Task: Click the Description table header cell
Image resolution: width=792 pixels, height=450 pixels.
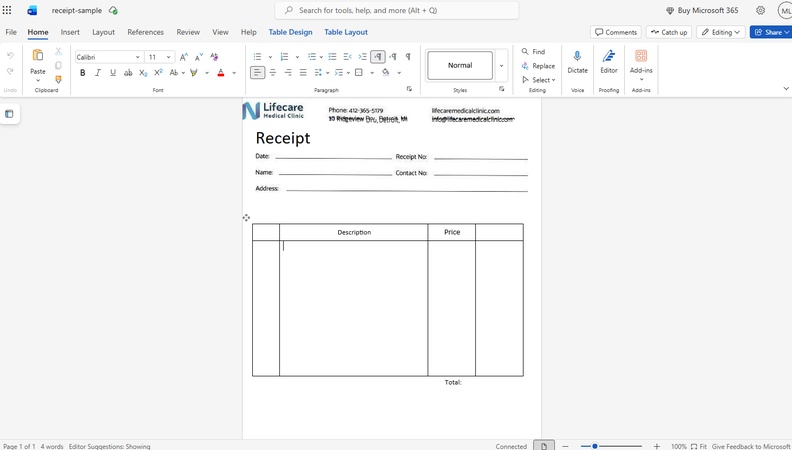Action: tap(354, 232)
